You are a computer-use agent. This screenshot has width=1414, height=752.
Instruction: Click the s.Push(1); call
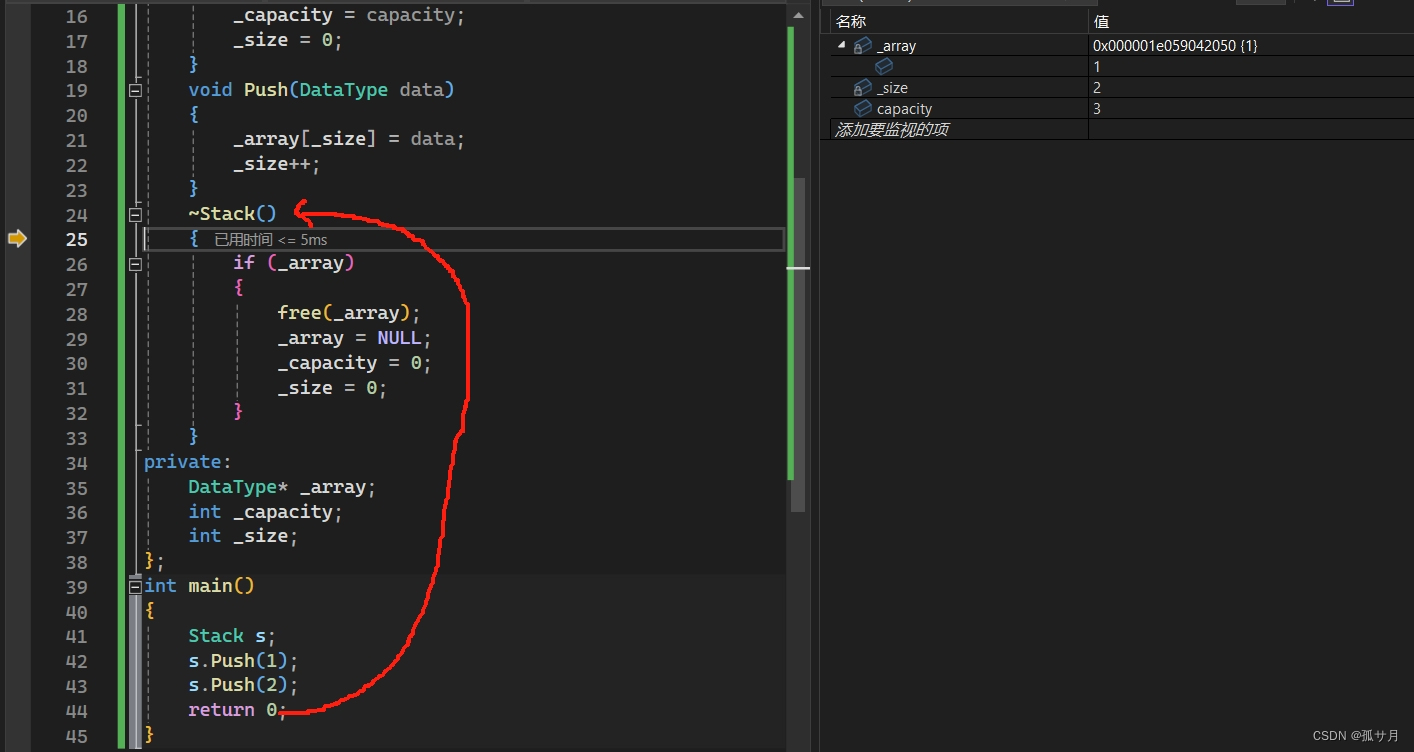[243, 661]
